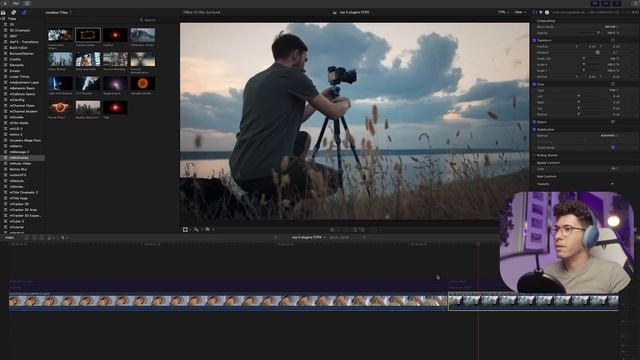Image resolution: width=640 pixels, height=360 pixels.
Task: Click the import media icon at top left
Action: [5, 3]
